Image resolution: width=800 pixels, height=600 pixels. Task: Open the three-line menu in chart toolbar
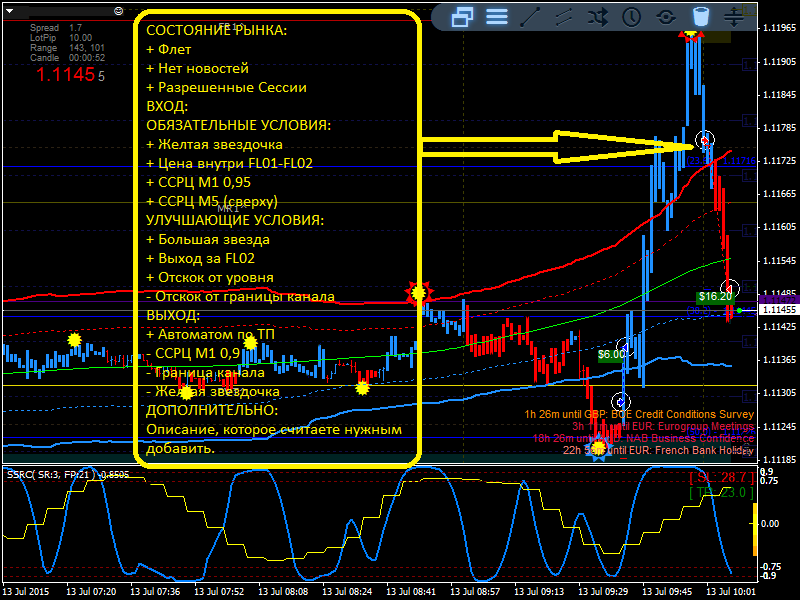point(496,17)
